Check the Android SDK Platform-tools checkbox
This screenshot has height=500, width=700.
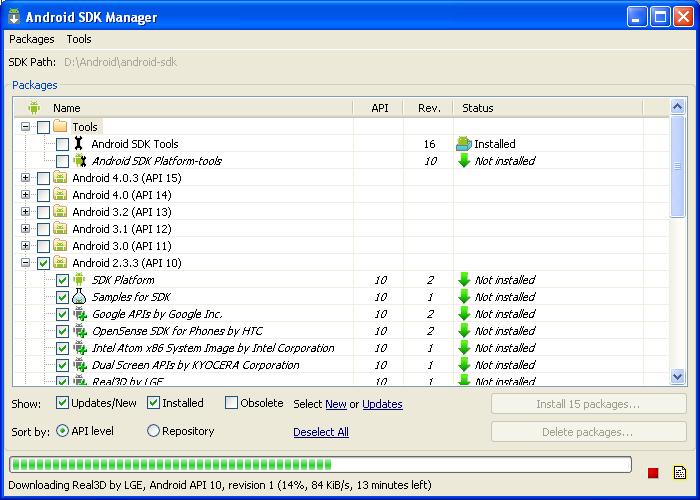point(62,161)
